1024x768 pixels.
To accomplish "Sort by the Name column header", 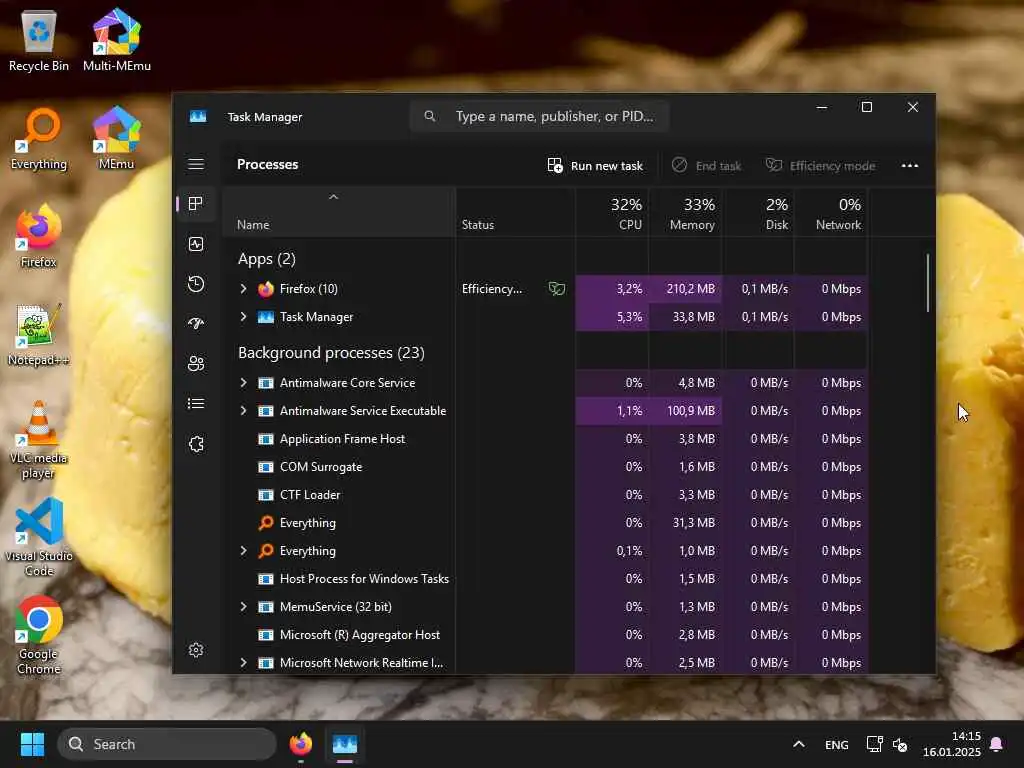I will pyautogui.click(x=338, y=213).
